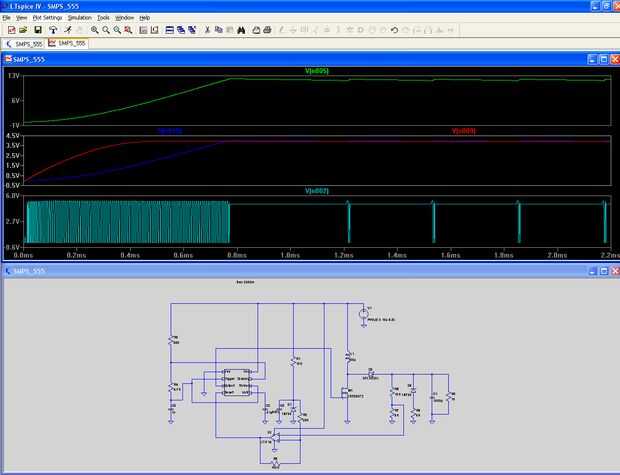Open the Tools menu
Viewport: 620px width, 475px height.
(103, 18)
